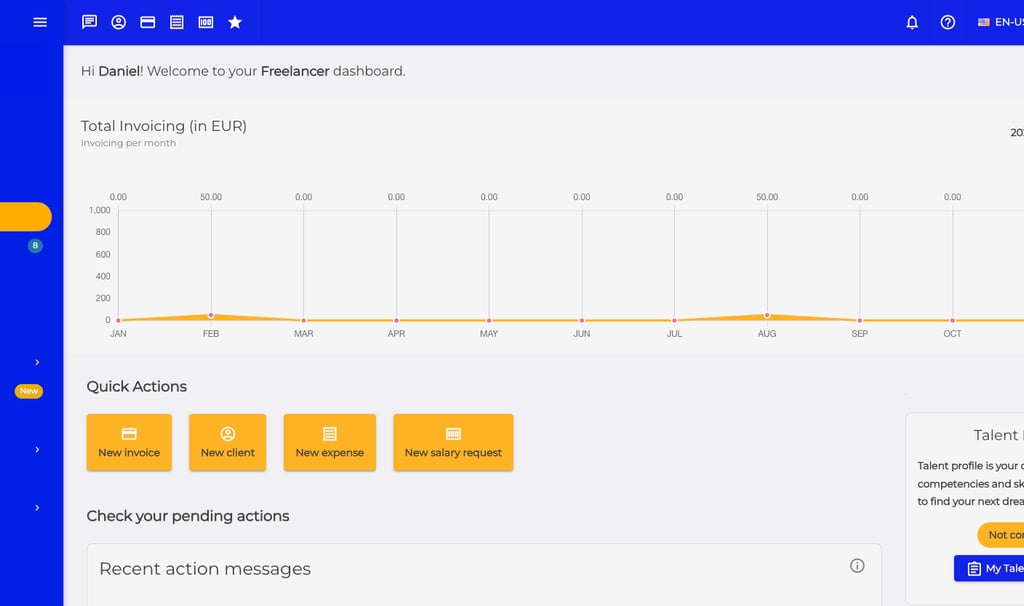Open notifications bell
The width and height of the screenshot is (1024, 606).
[x=912, y=22]
